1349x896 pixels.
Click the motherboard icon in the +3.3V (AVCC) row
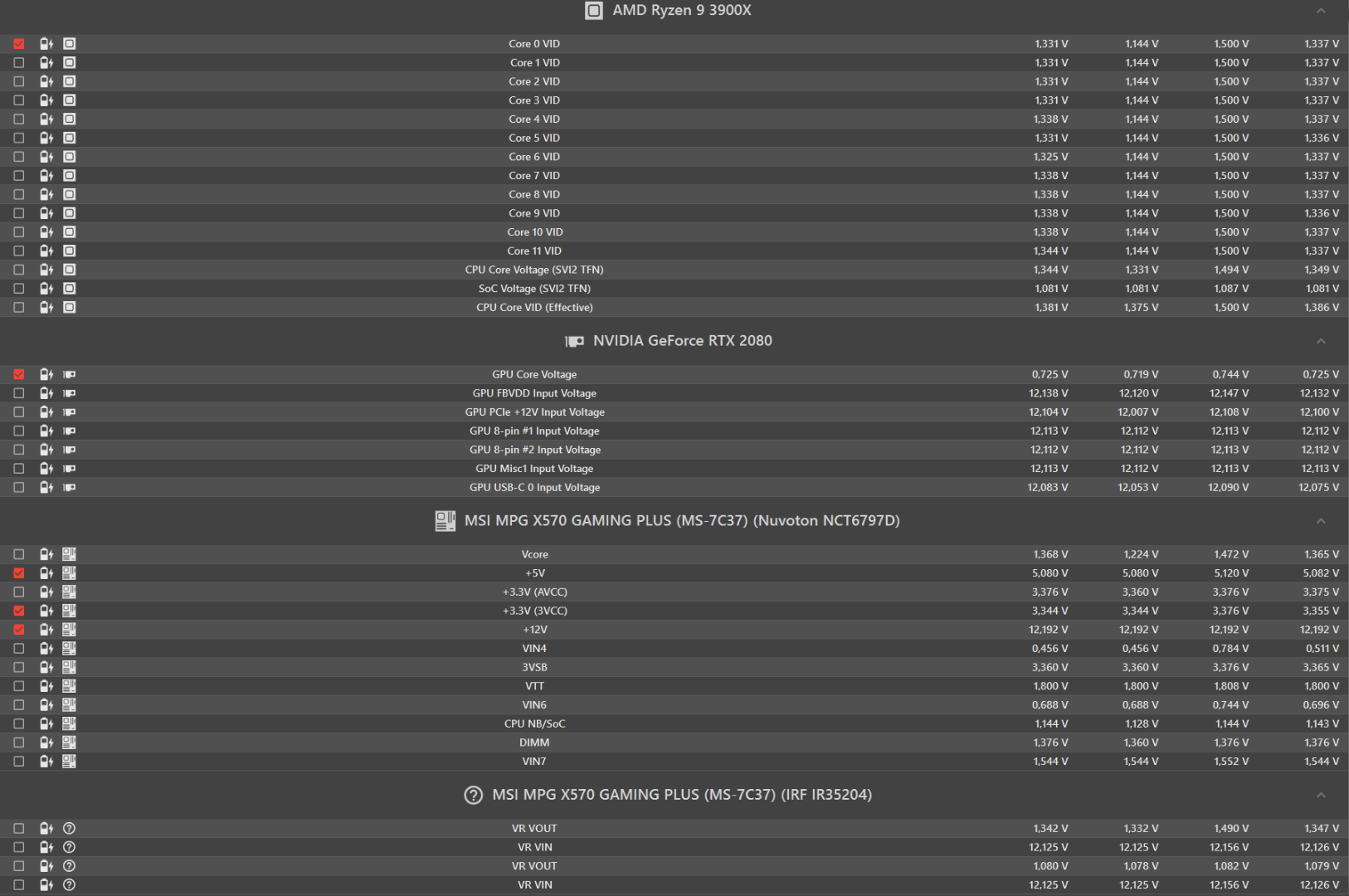point(70,592)
